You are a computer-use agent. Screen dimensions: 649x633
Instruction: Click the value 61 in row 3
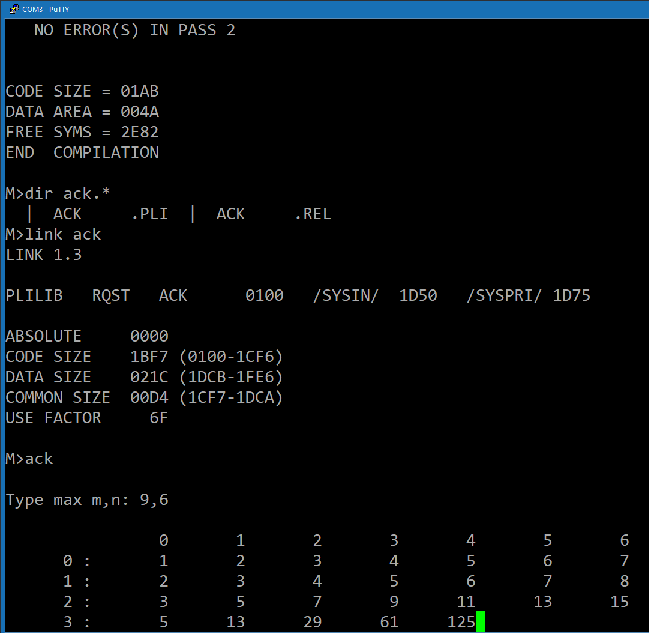pyautogui.click(x=389, y=622)
